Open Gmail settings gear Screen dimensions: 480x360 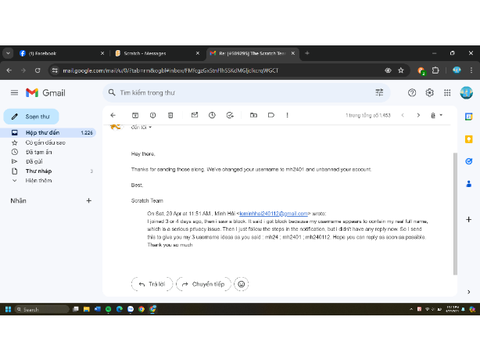pyautogui.click(x=430, y=93)
